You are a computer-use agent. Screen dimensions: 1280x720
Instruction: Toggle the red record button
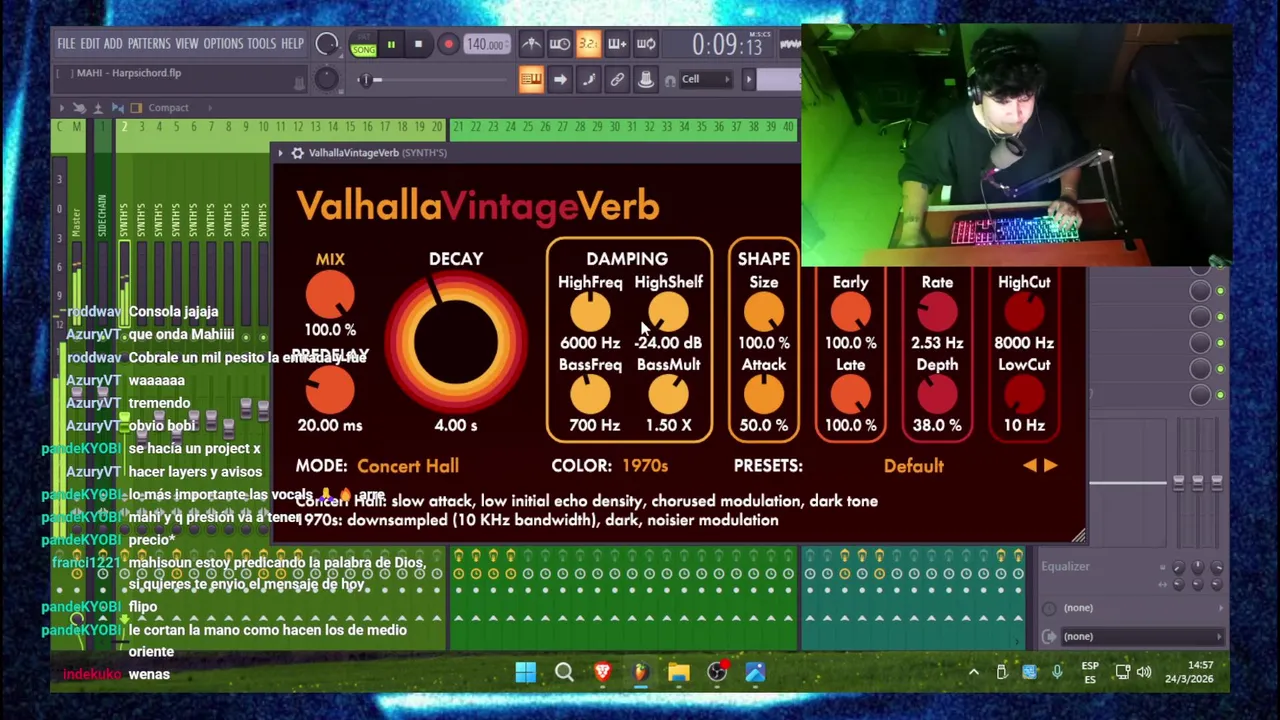tap(448, 44)
